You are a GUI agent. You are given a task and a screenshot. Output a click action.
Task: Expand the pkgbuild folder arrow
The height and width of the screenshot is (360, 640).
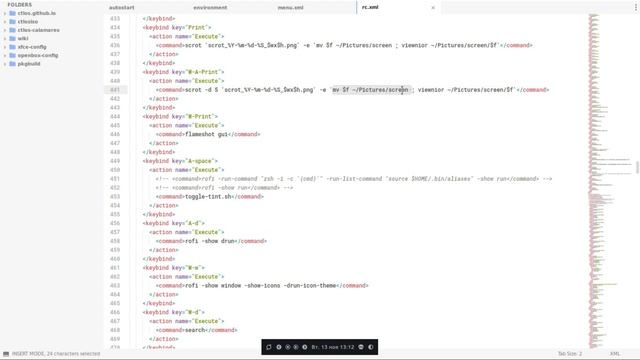(x=5, y=64)
